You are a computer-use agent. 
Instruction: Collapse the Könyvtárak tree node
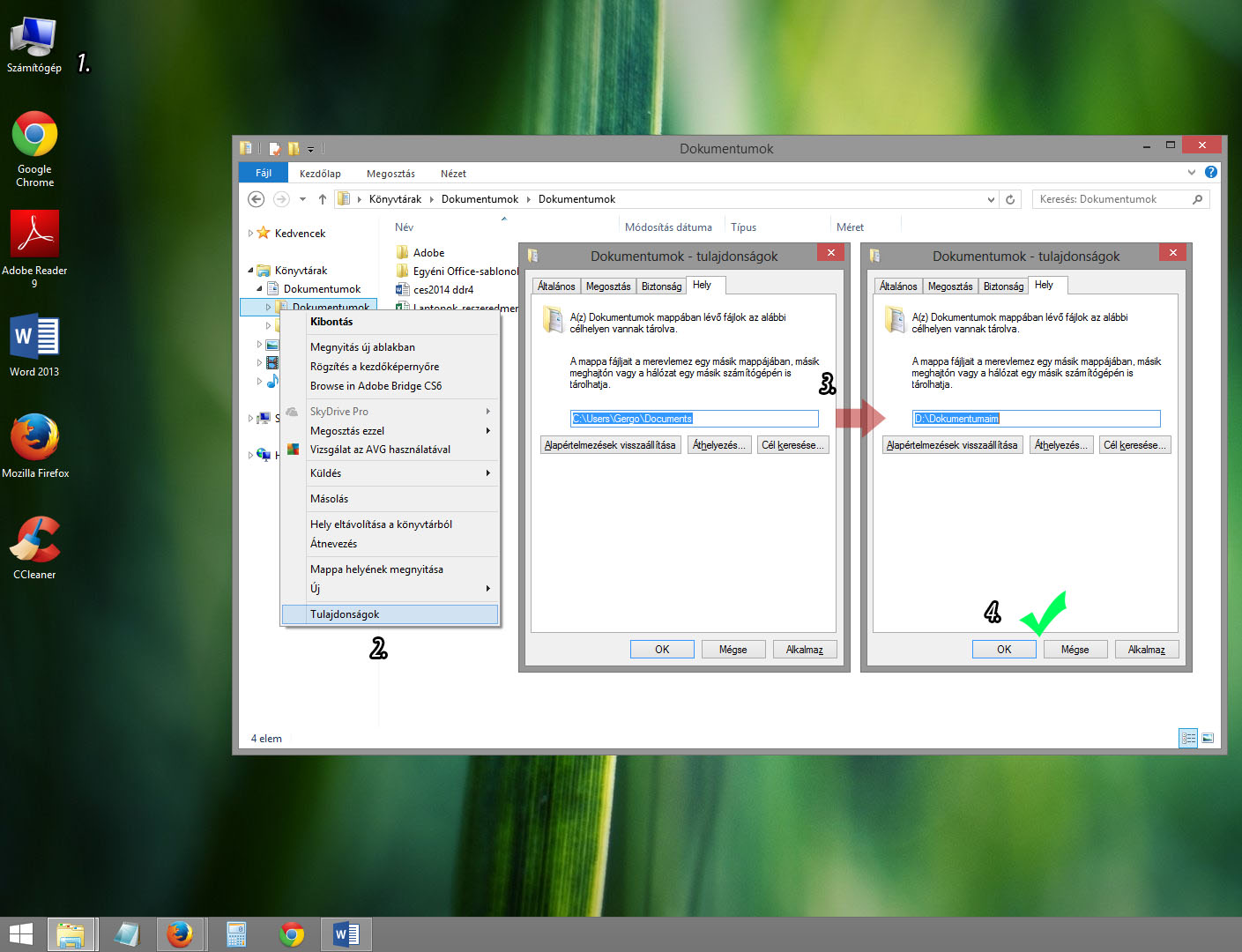click(250, 271)
